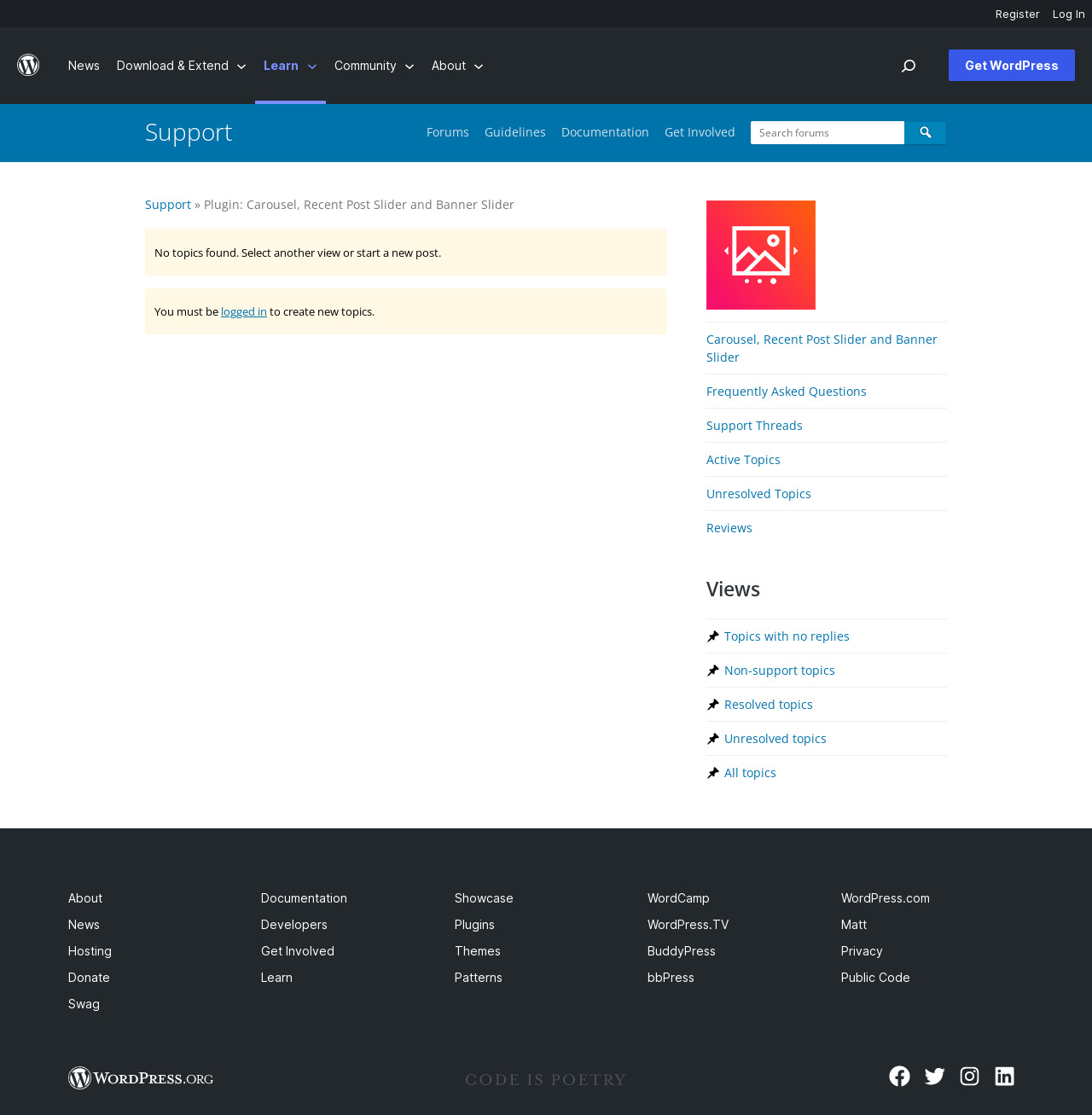Click the Support heading title
The width and height of the screenshot is (1092, 1115).
(189, 132)
